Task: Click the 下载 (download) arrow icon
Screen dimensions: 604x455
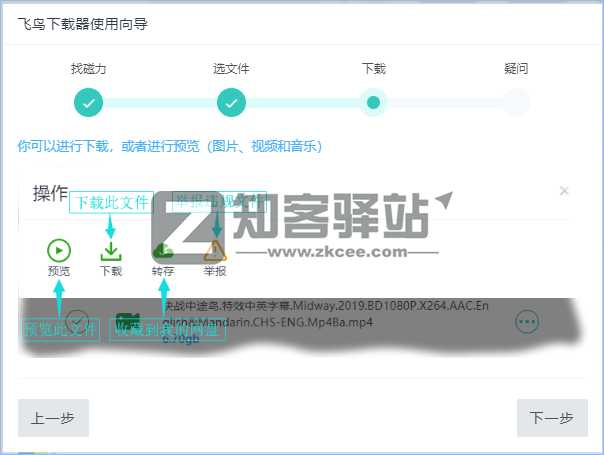Action: pyautogui.click(x=111, y=250)
